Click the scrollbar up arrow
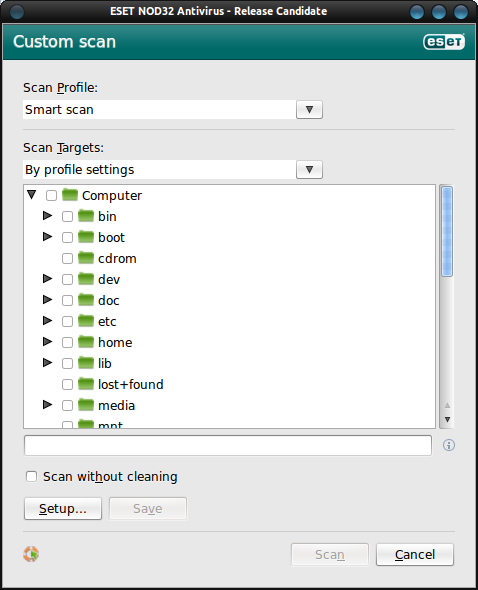The image size is (478, 590). 447,406
